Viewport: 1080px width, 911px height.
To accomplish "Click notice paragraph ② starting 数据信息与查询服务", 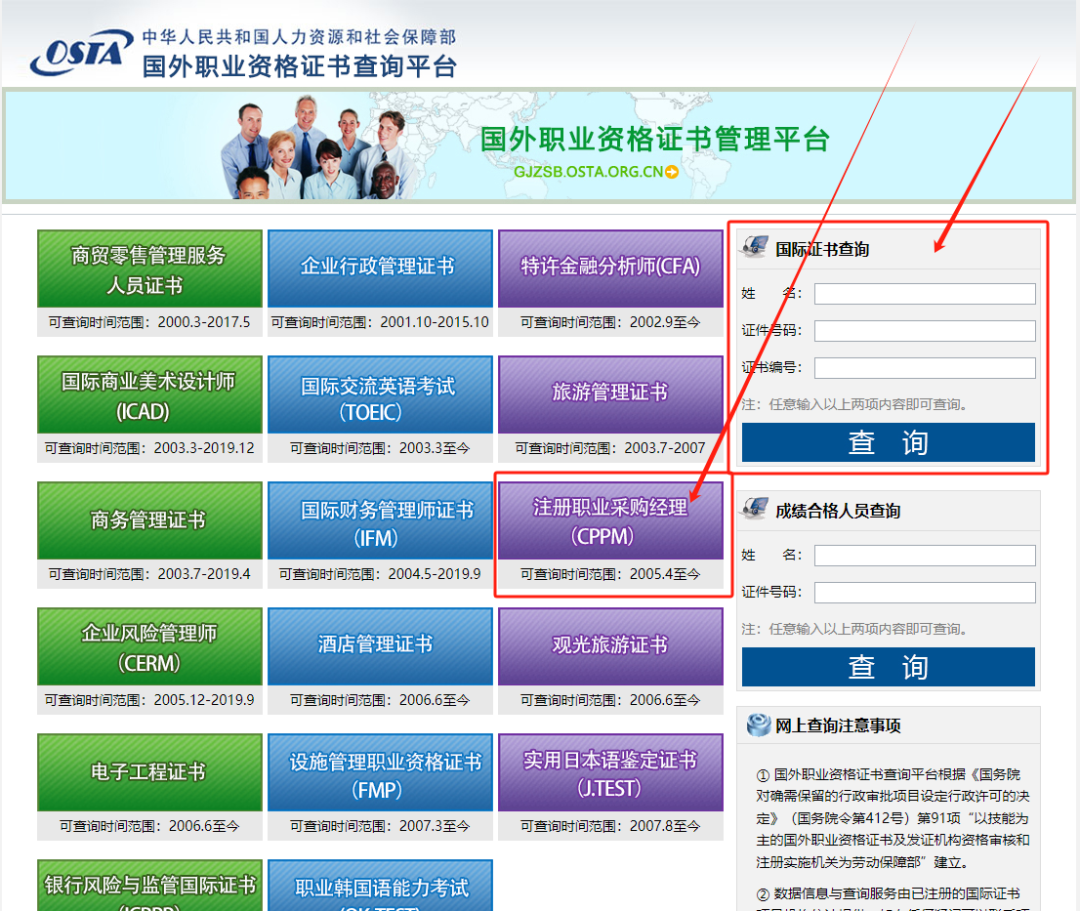I will point(893,899).
